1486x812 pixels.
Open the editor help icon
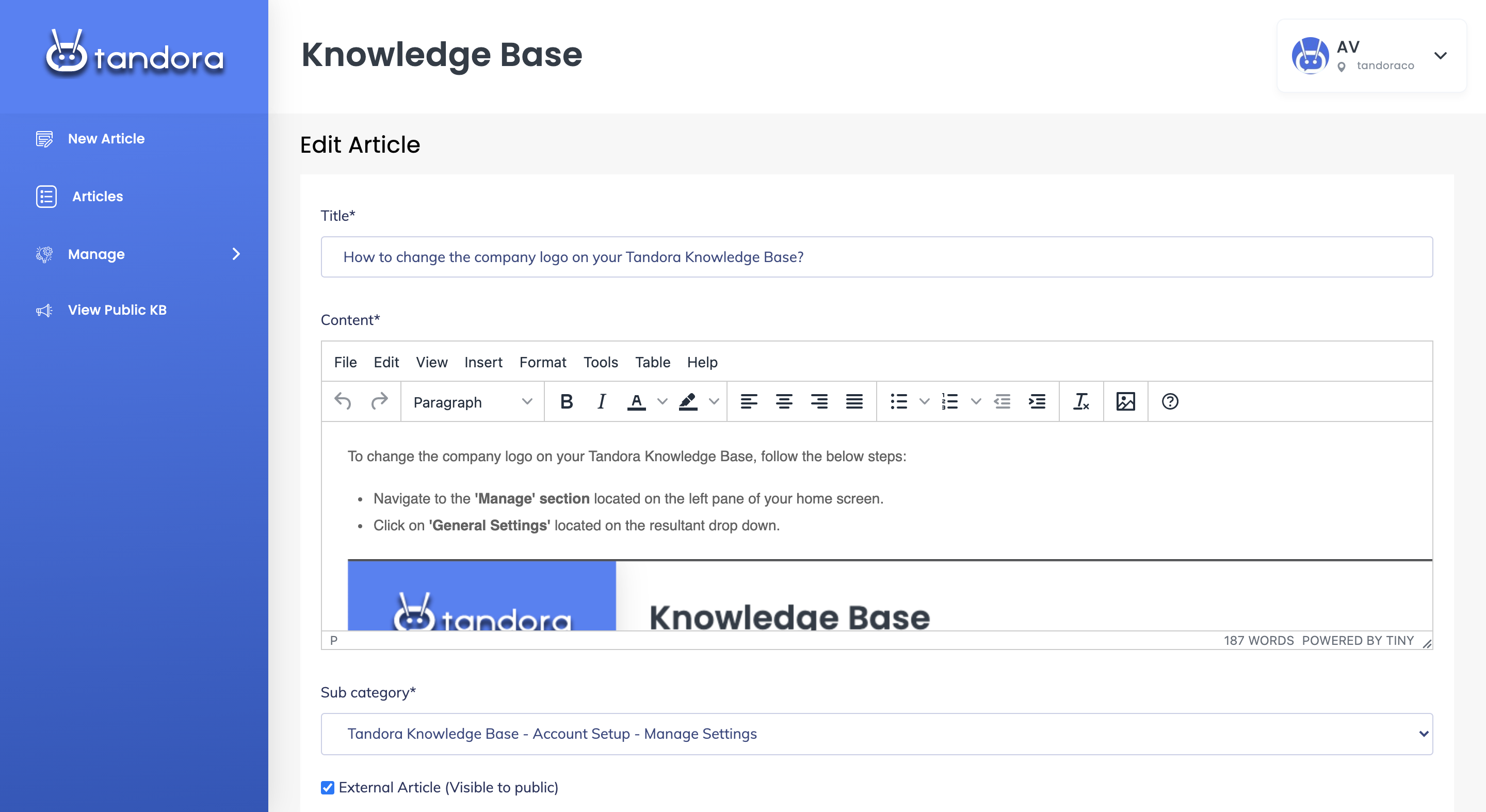tap(1169, 401)
